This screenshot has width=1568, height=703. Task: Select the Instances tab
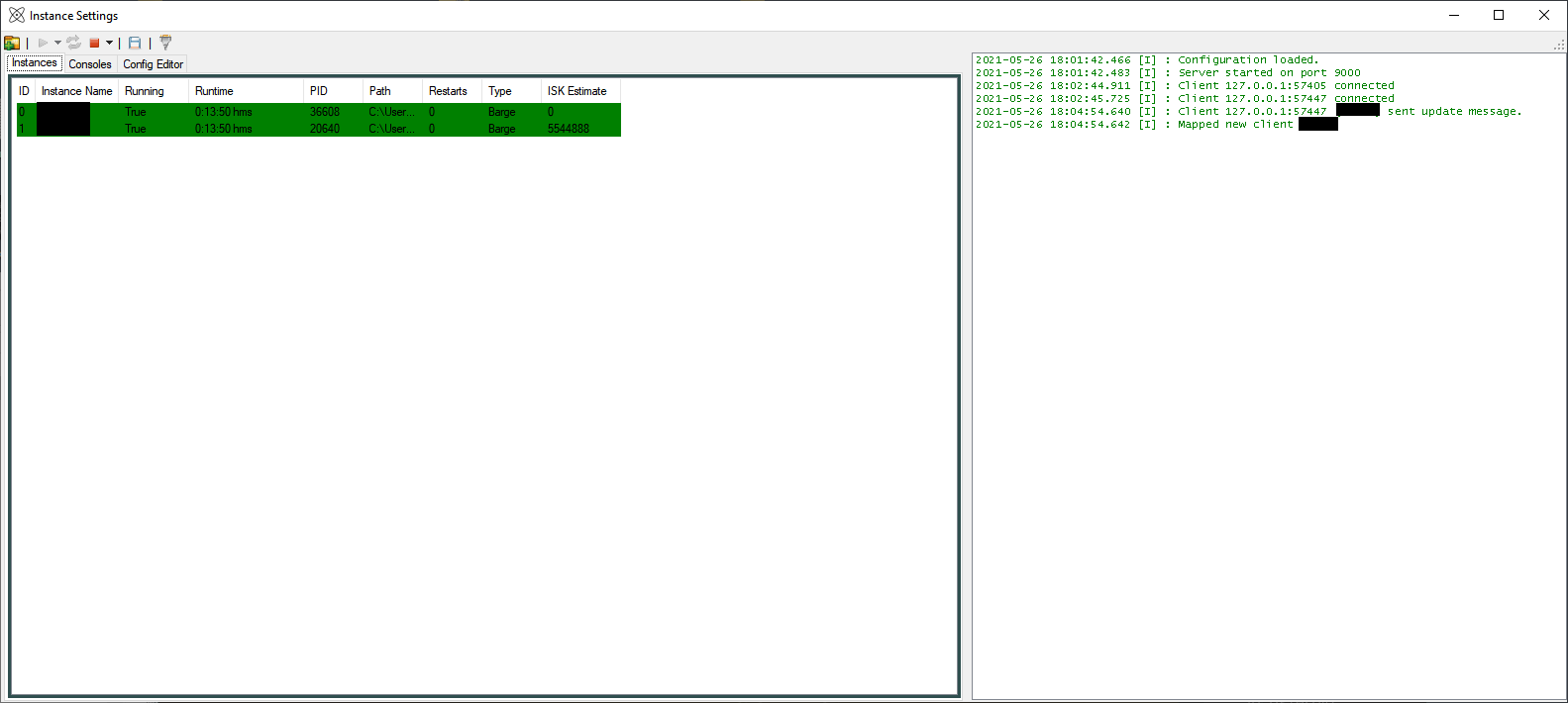pyautogui.click(x=35, y=63)
